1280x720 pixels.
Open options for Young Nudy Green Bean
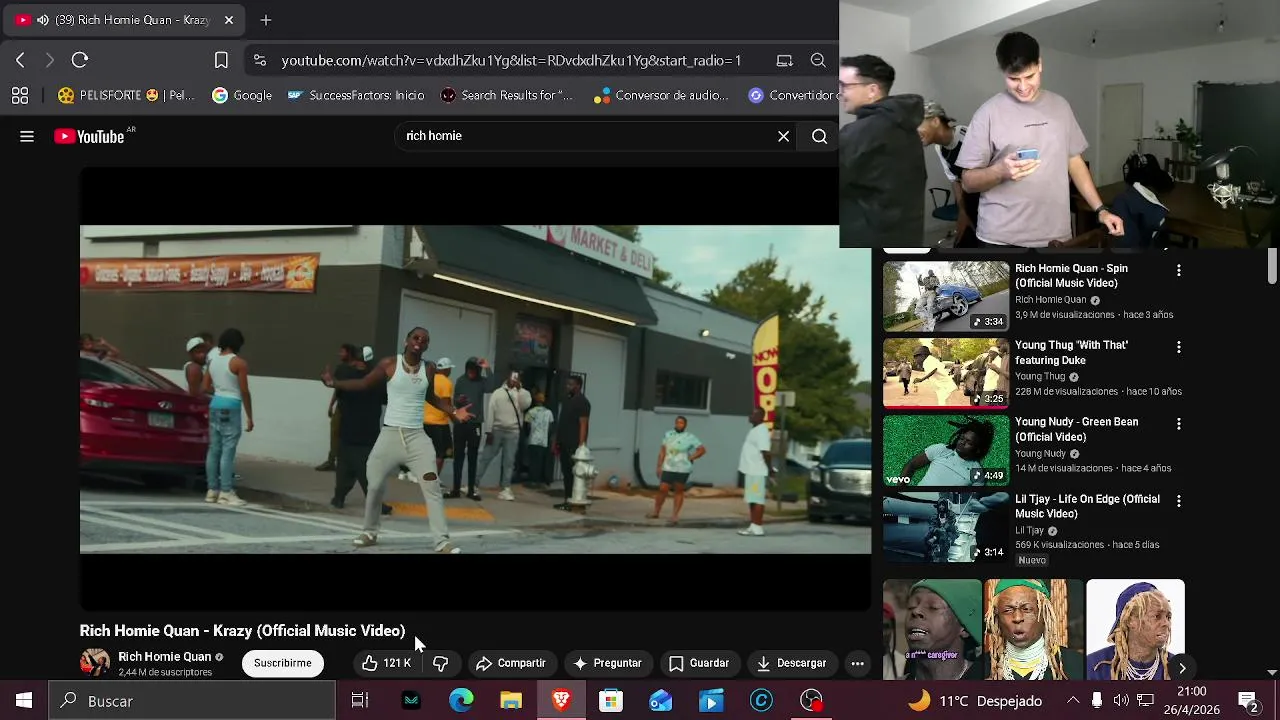click(1179, 424)
